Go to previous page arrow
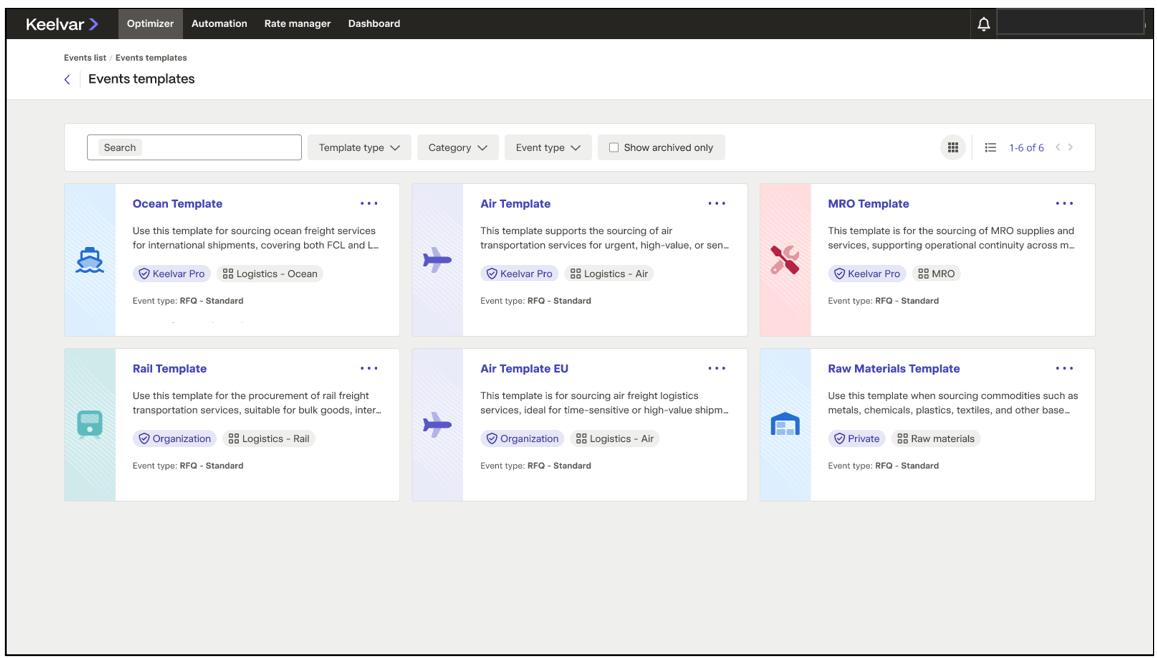 point(1057,148)
